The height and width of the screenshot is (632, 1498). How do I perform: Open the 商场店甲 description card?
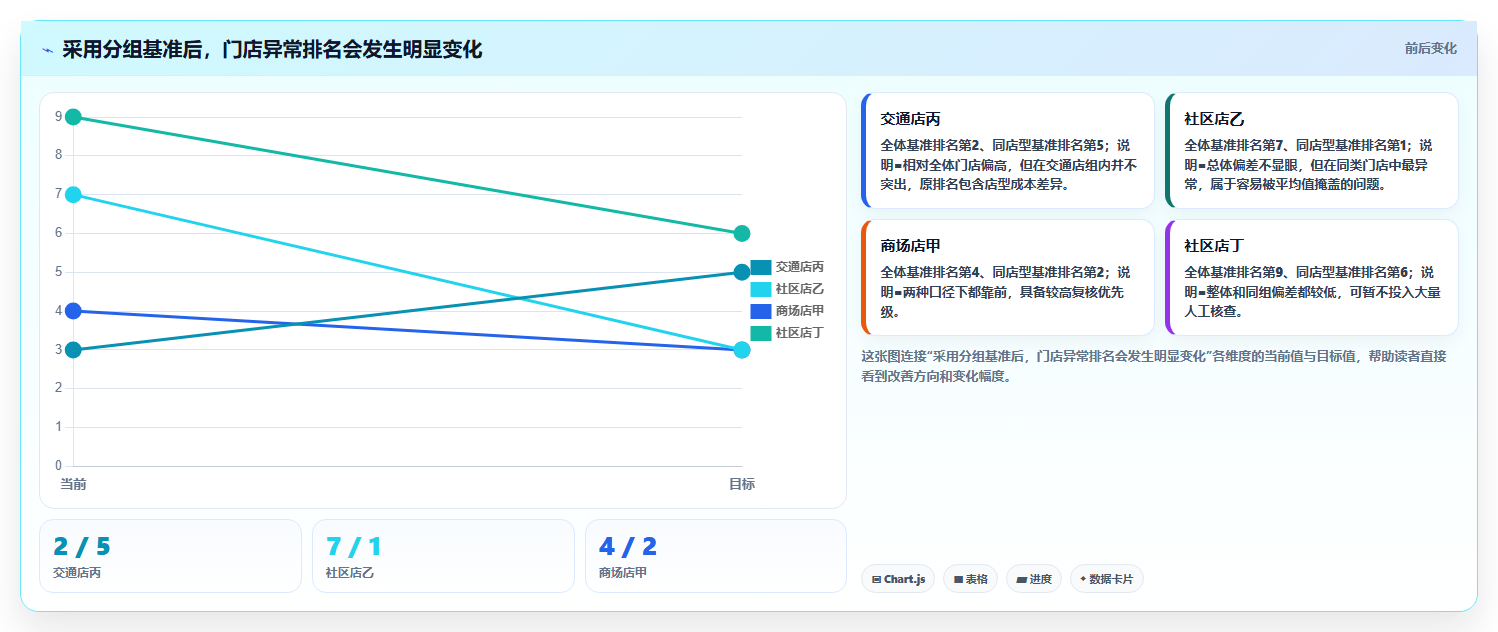click(1007, 277)
